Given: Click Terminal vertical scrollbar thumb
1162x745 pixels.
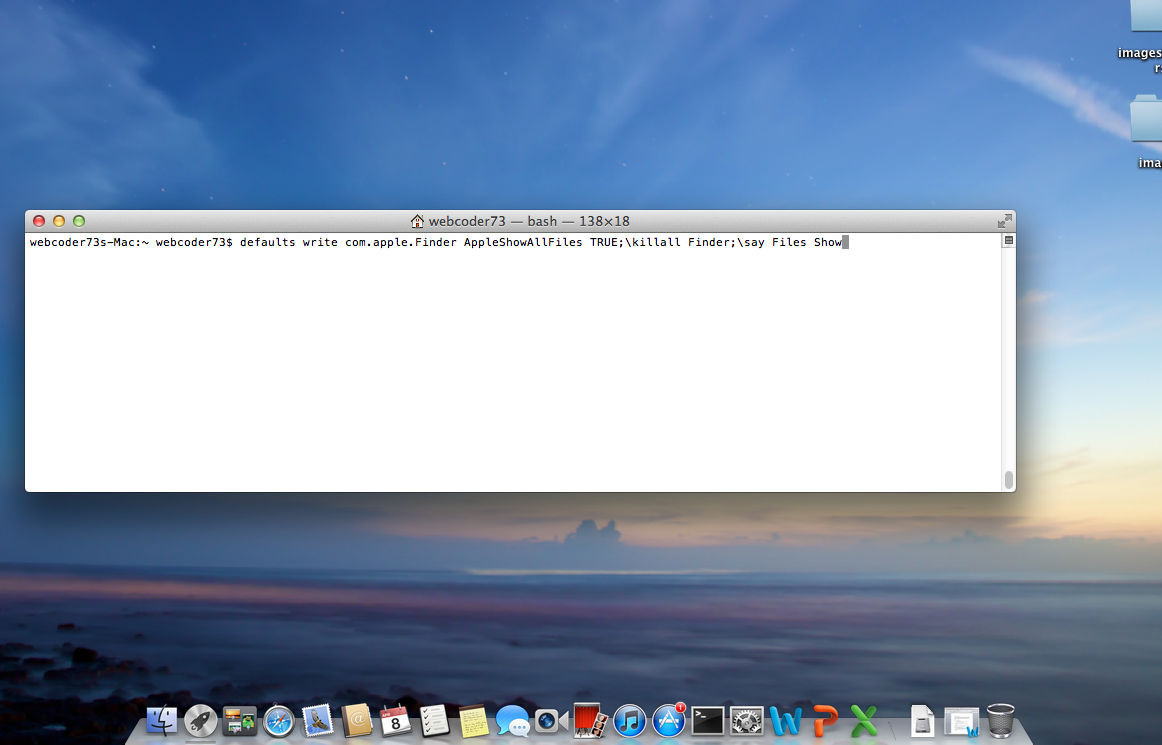Looking at the screenshot, I should pyautogui.click(x=1009, y=480).
